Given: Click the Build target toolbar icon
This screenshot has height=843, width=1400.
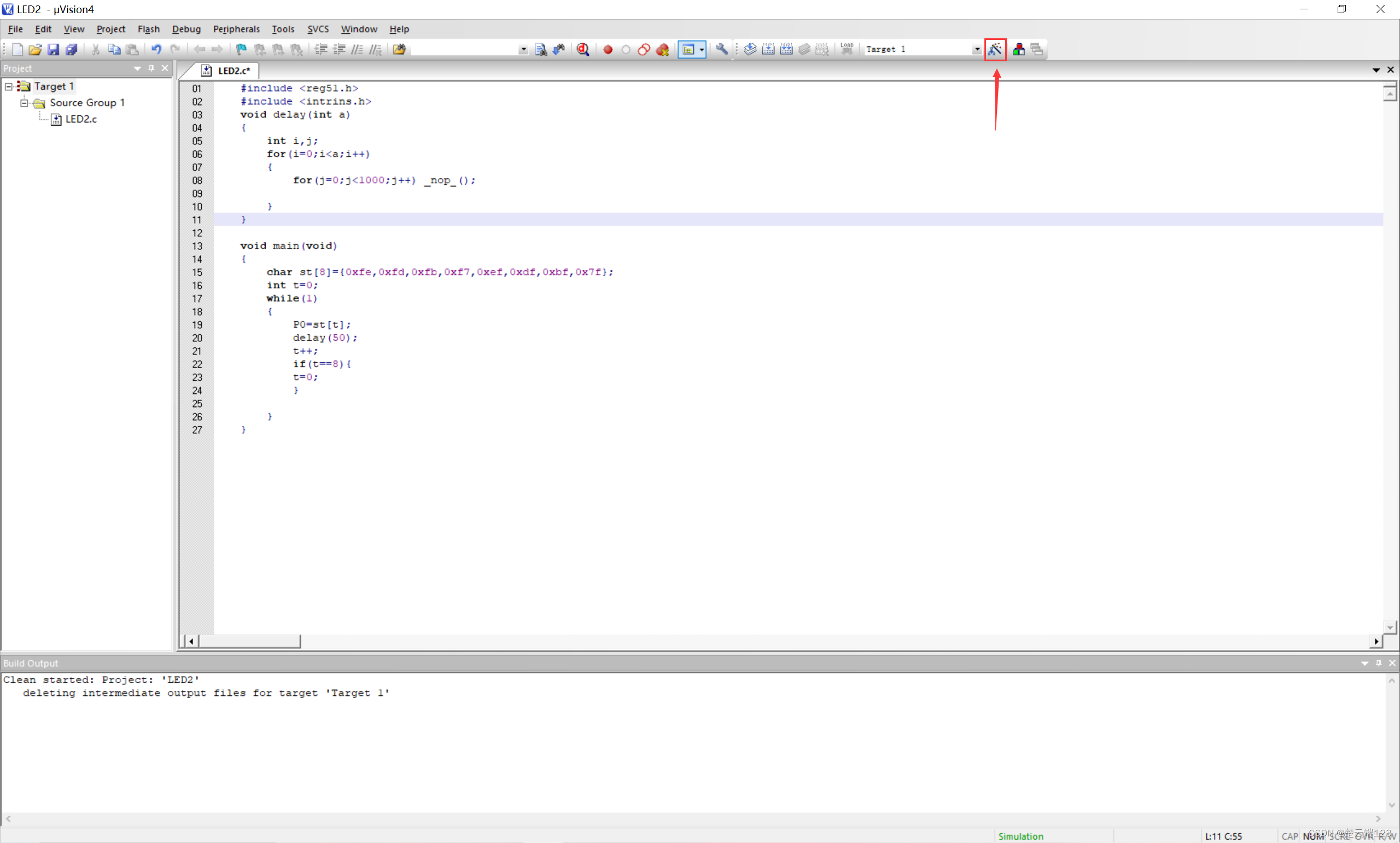Looking at the screenshot, I should 768,49.
